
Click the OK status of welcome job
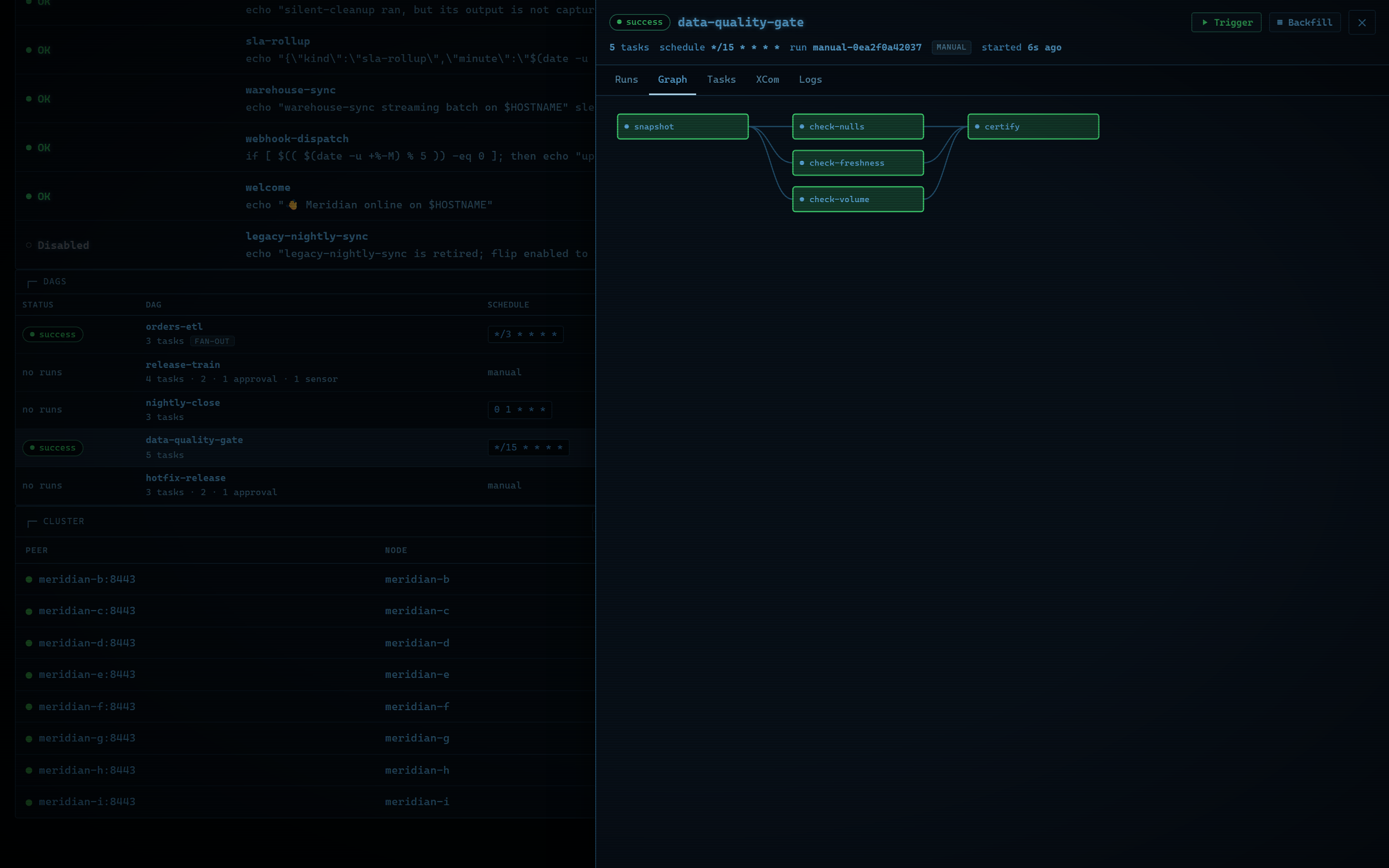[x=38, y=196]
